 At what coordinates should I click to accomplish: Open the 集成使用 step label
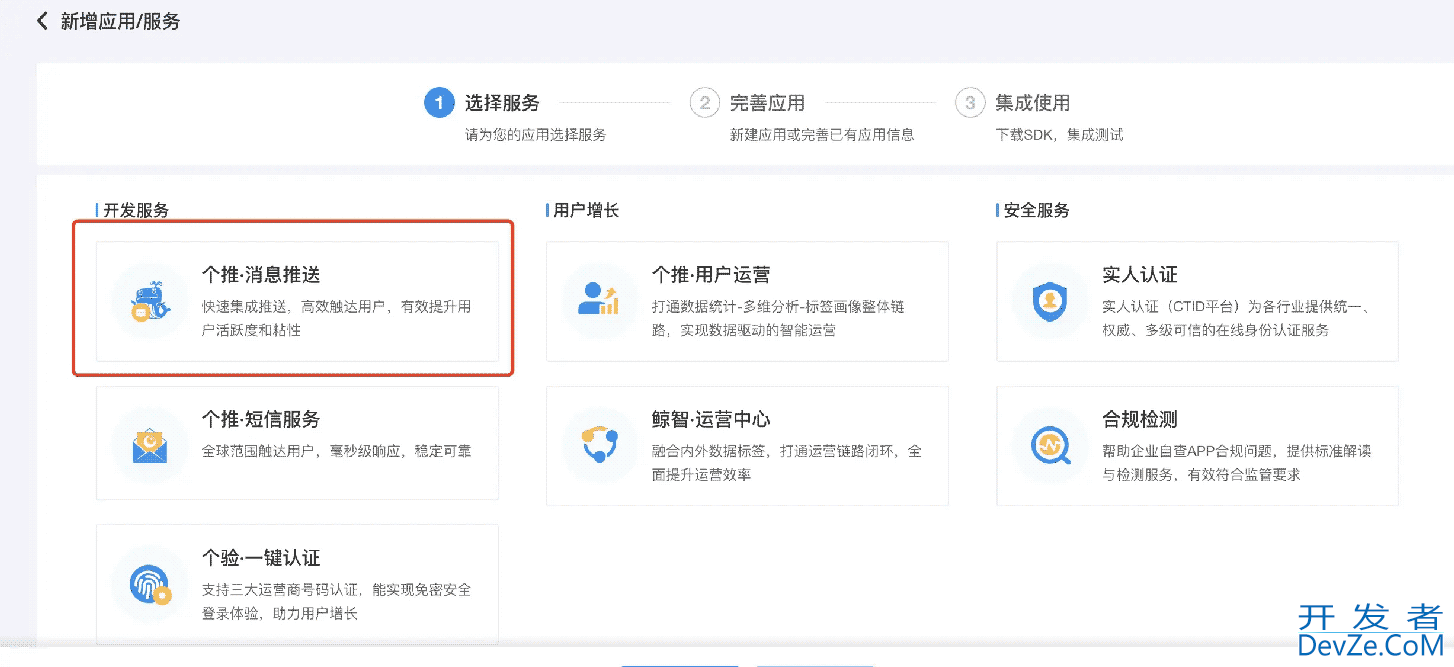[1032, 102]
